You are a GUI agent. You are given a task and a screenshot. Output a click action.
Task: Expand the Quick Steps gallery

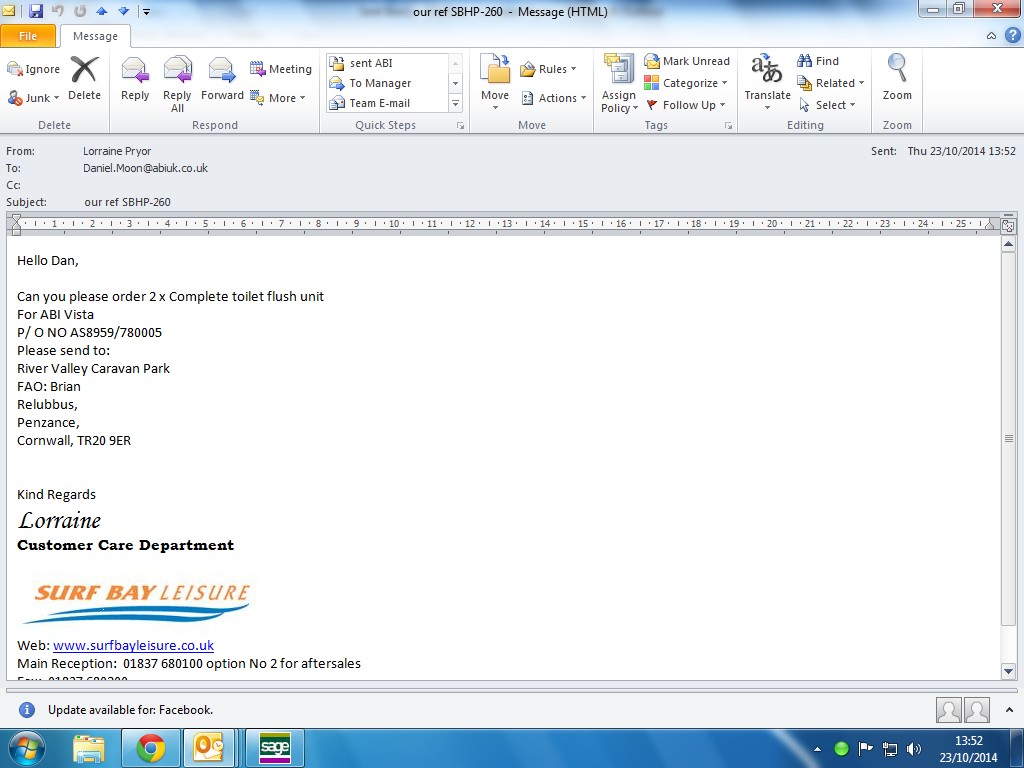click(456, 103)
